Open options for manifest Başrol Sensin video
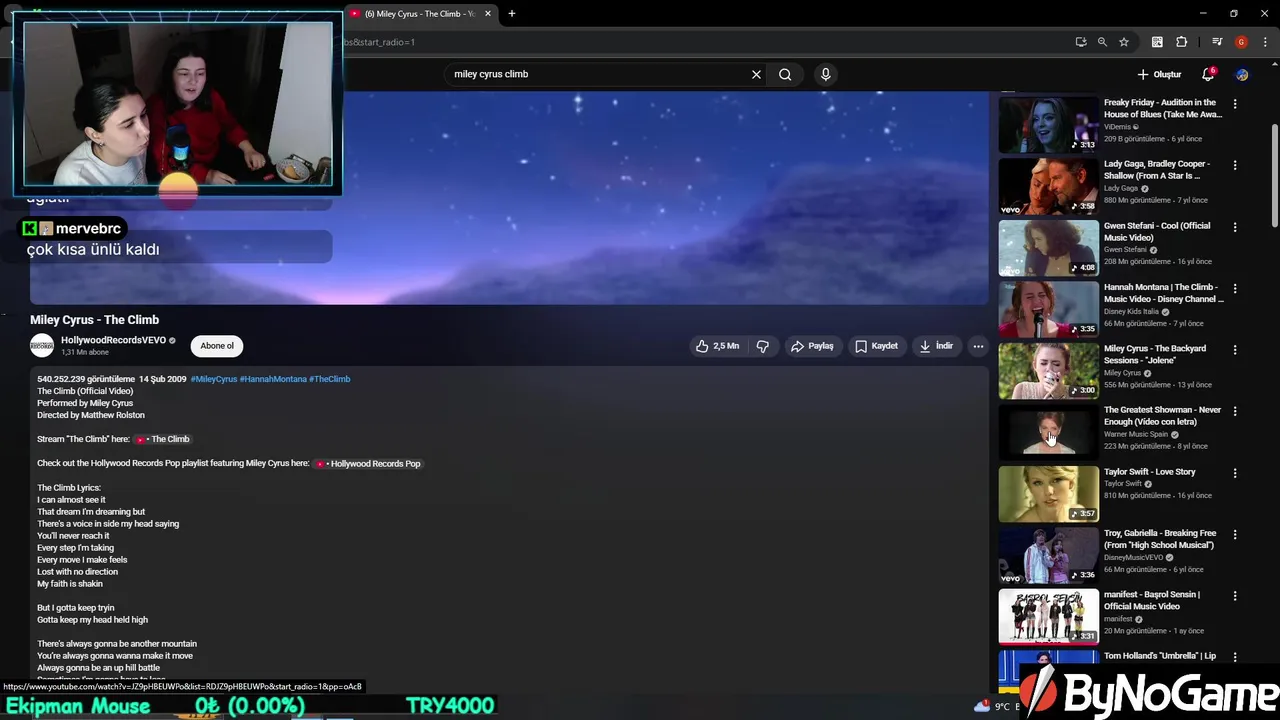This screenshot has height=720, width=1280. click(x=1235, y=596)
